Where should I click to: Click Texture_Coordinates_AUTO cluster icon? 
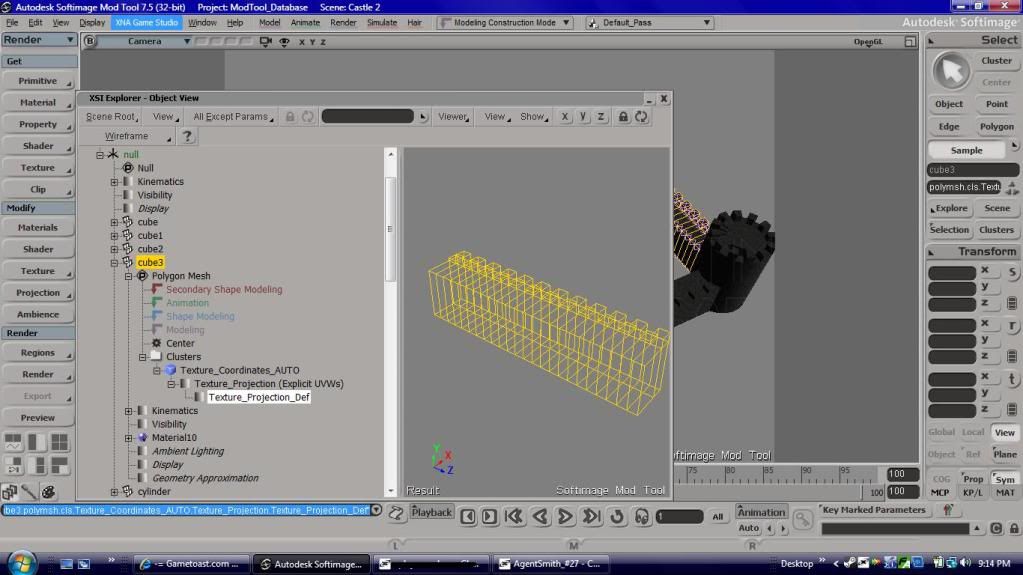pyautogui.click(x=170, y=370)
